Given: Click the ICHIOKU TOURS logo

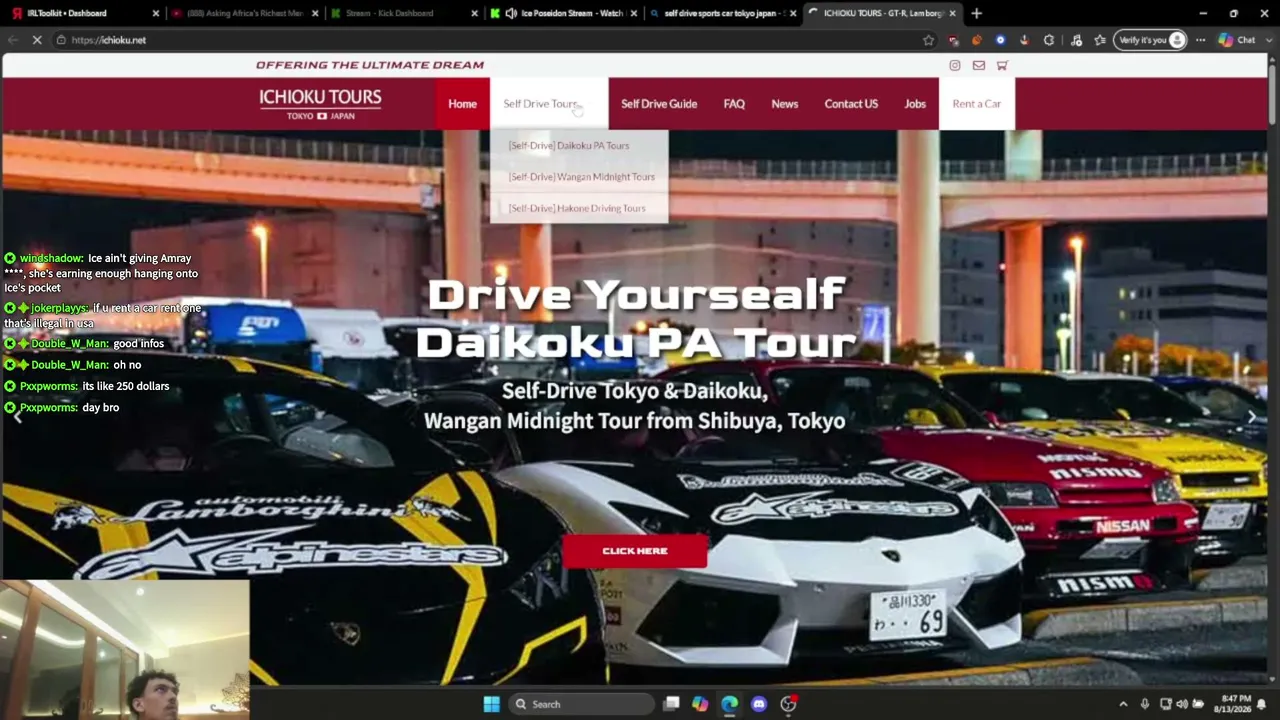Looking at the screenshot, I should point(320,104).
